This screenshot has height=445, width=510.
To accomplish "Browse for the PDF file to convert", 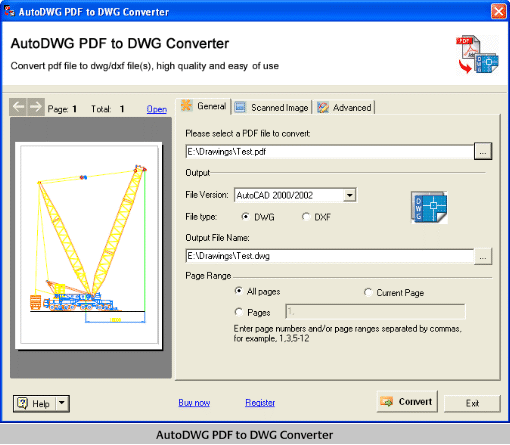I will (483, 152).
